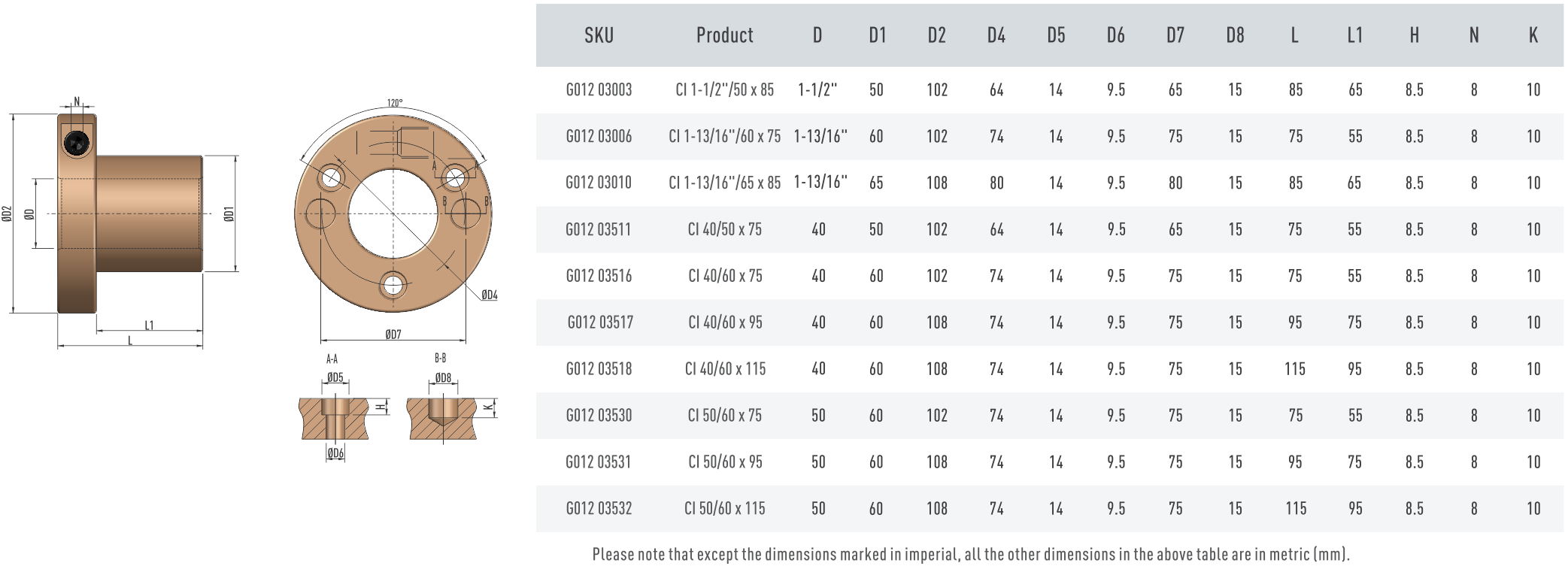Select the Product column header
This screenshot has height=566, width=1568.
(x=724, y=35)
